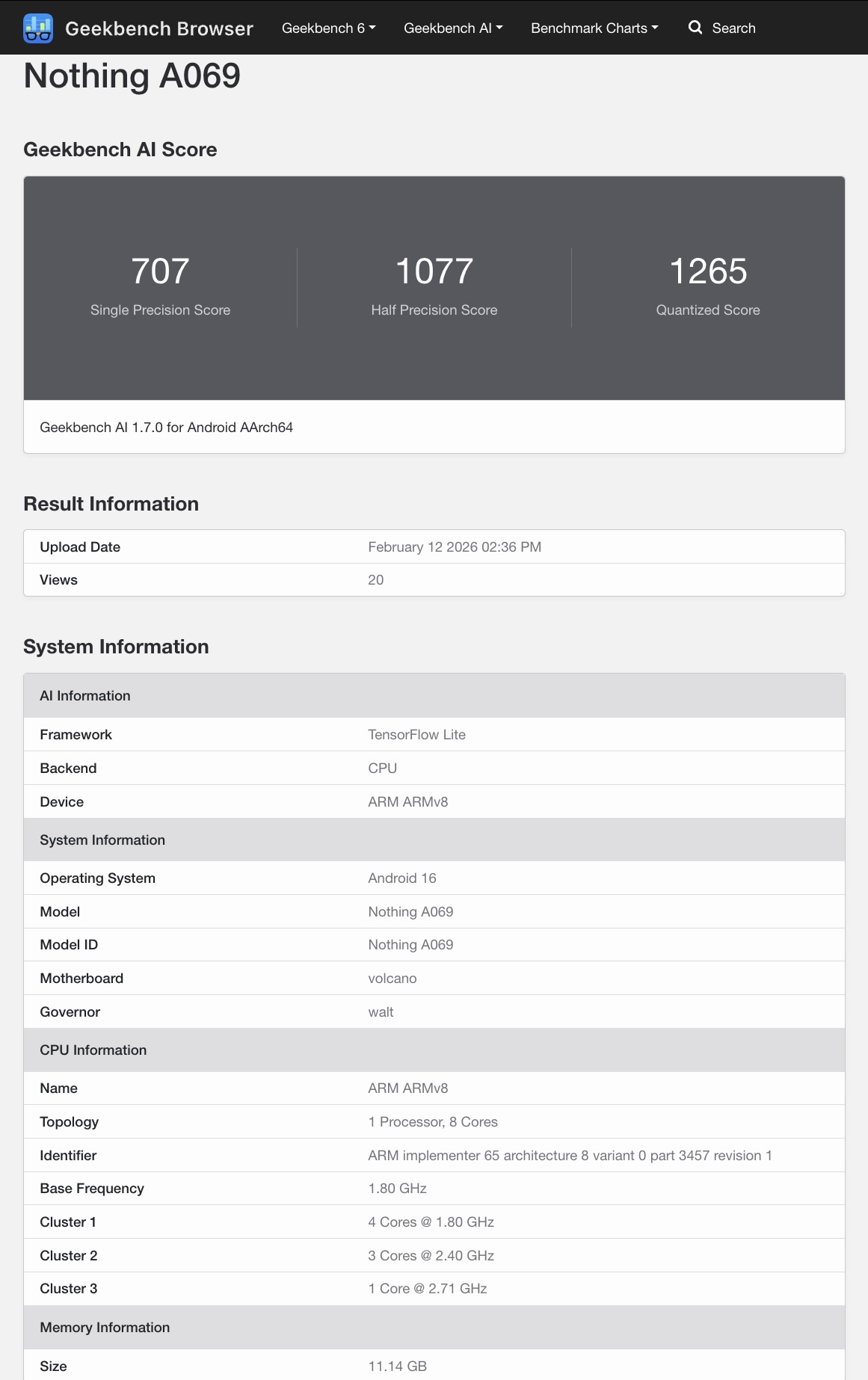
Task: Click the Memory Information section header
Action: [x=434, y=1327]
